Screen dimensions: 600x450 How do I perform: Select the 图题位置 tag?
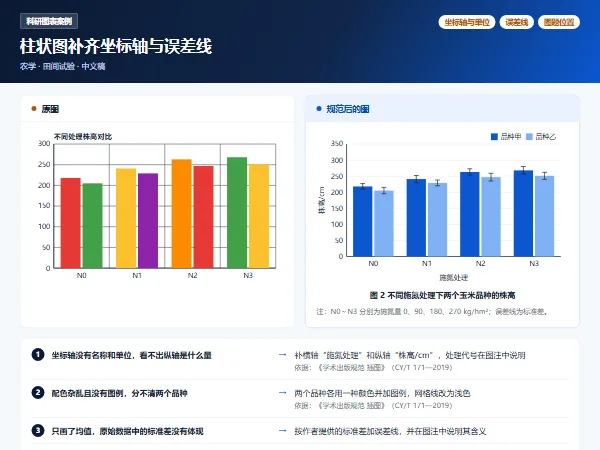(559, 22)
